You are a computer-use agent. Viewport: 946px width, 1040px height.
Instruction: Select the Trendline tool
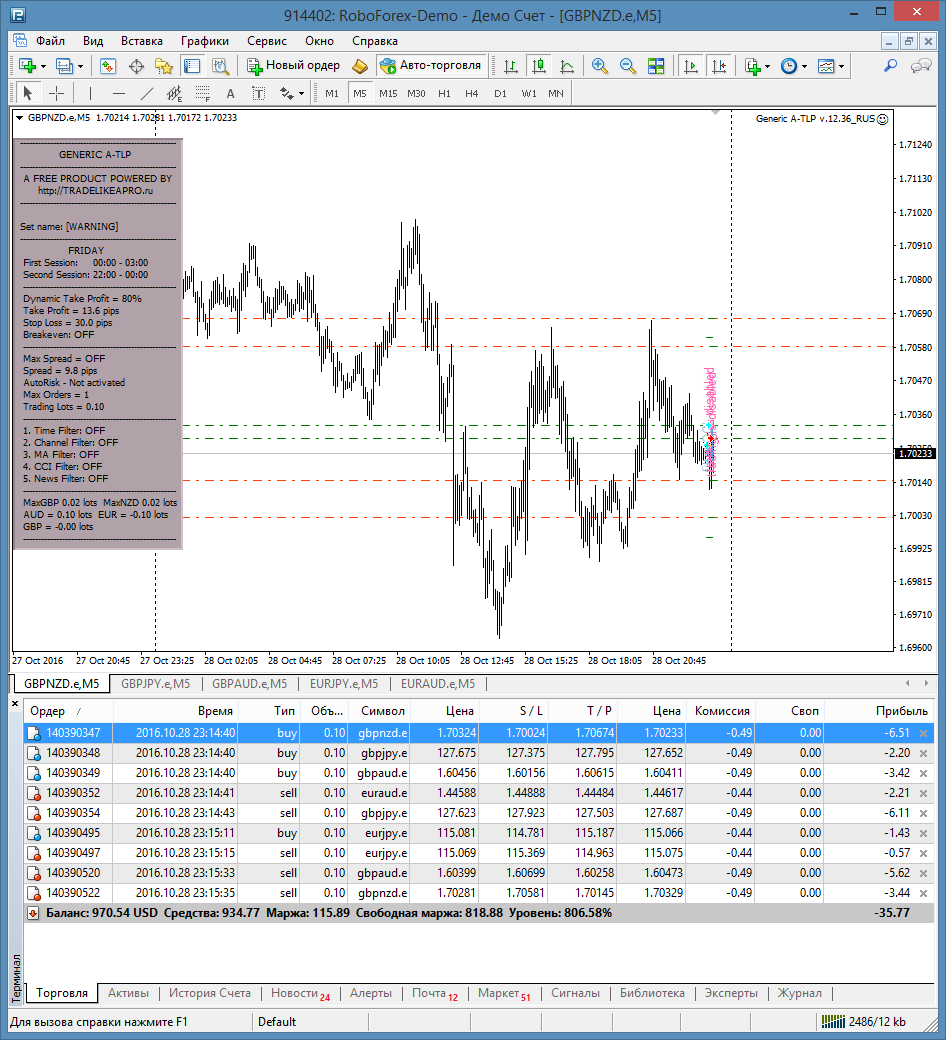[147, 94]
